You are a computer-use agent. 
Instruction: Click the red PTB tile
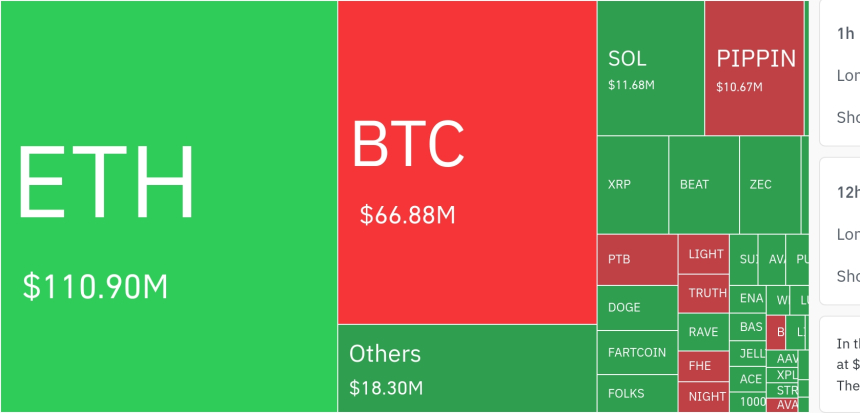637,260
